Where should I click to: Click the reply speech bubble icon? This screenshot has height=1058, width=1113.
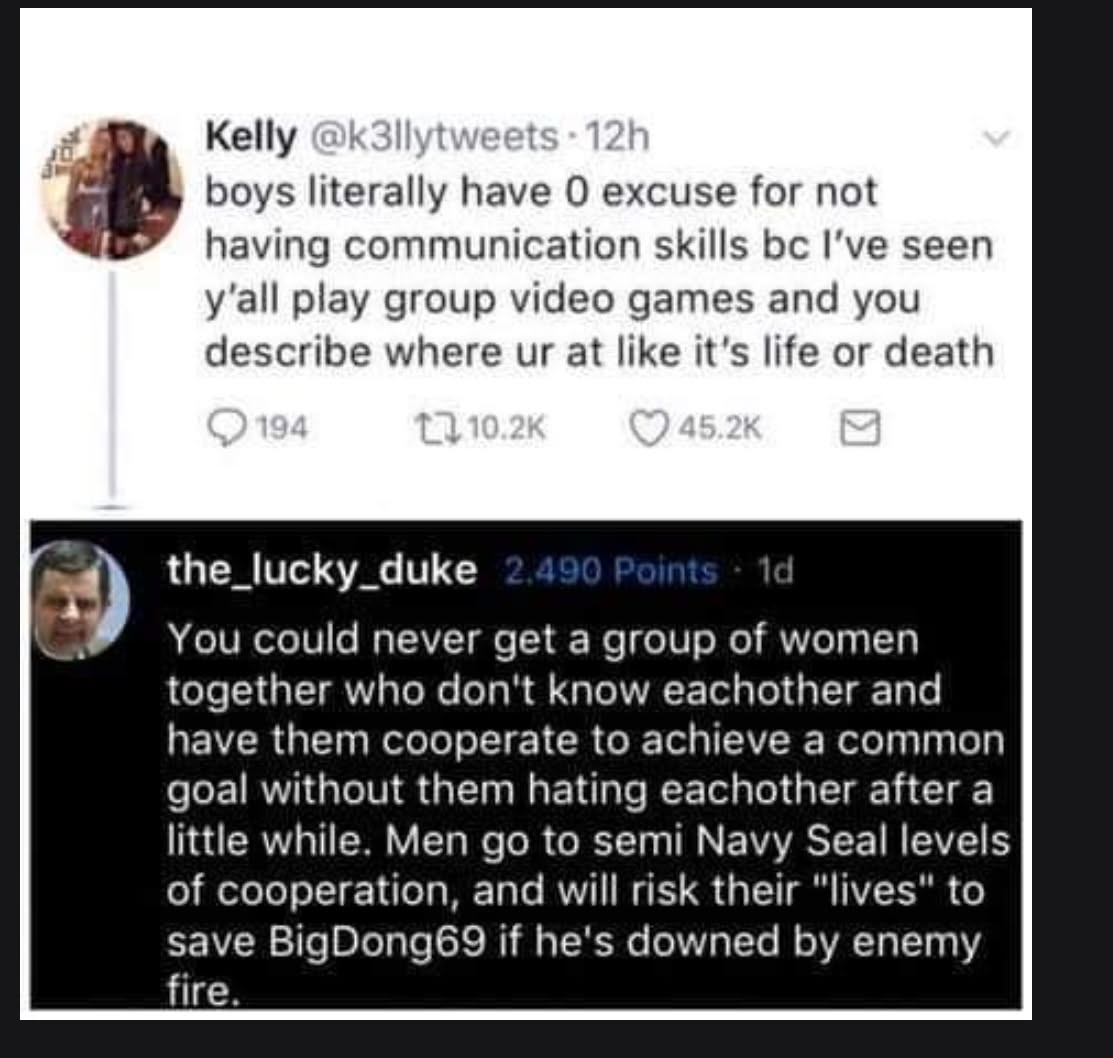tap(225, 429)
